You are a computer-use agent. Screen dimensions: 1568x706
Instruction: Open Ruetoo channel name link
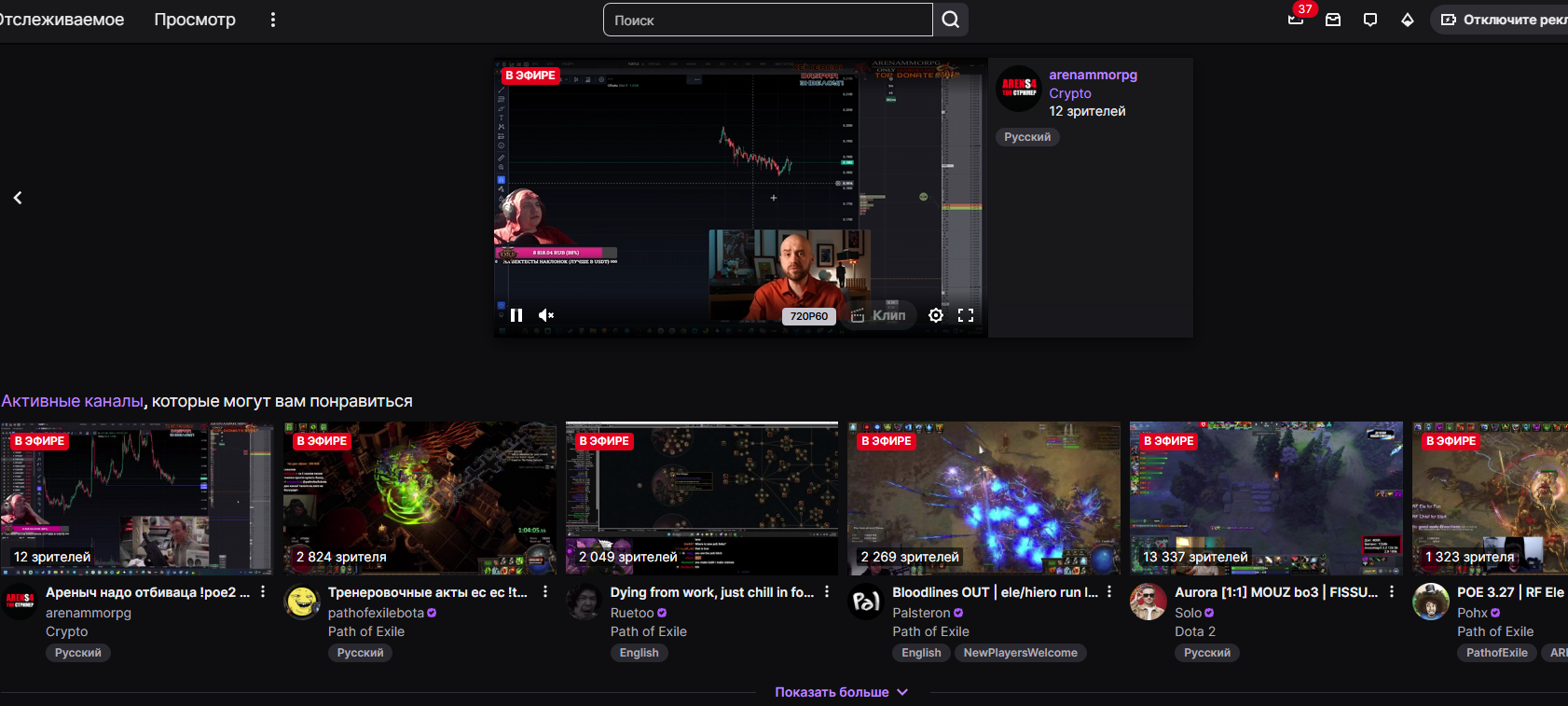pyautogui.click(x=632, y=613)
